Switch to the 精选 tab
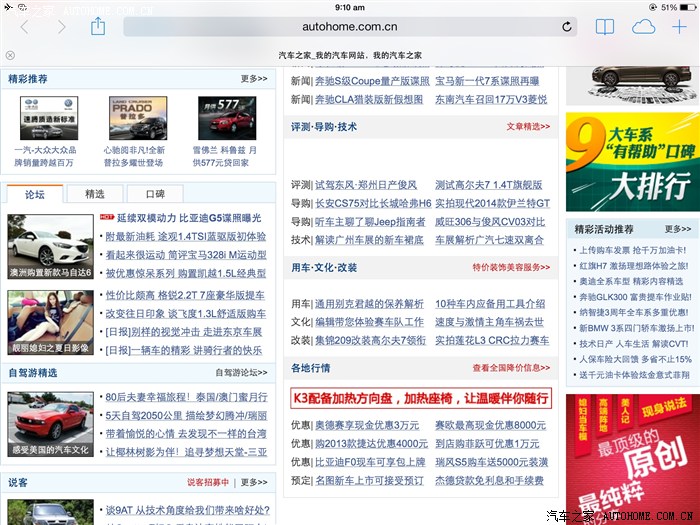This screenshot has height=525, width=700. tap(94, 194)
